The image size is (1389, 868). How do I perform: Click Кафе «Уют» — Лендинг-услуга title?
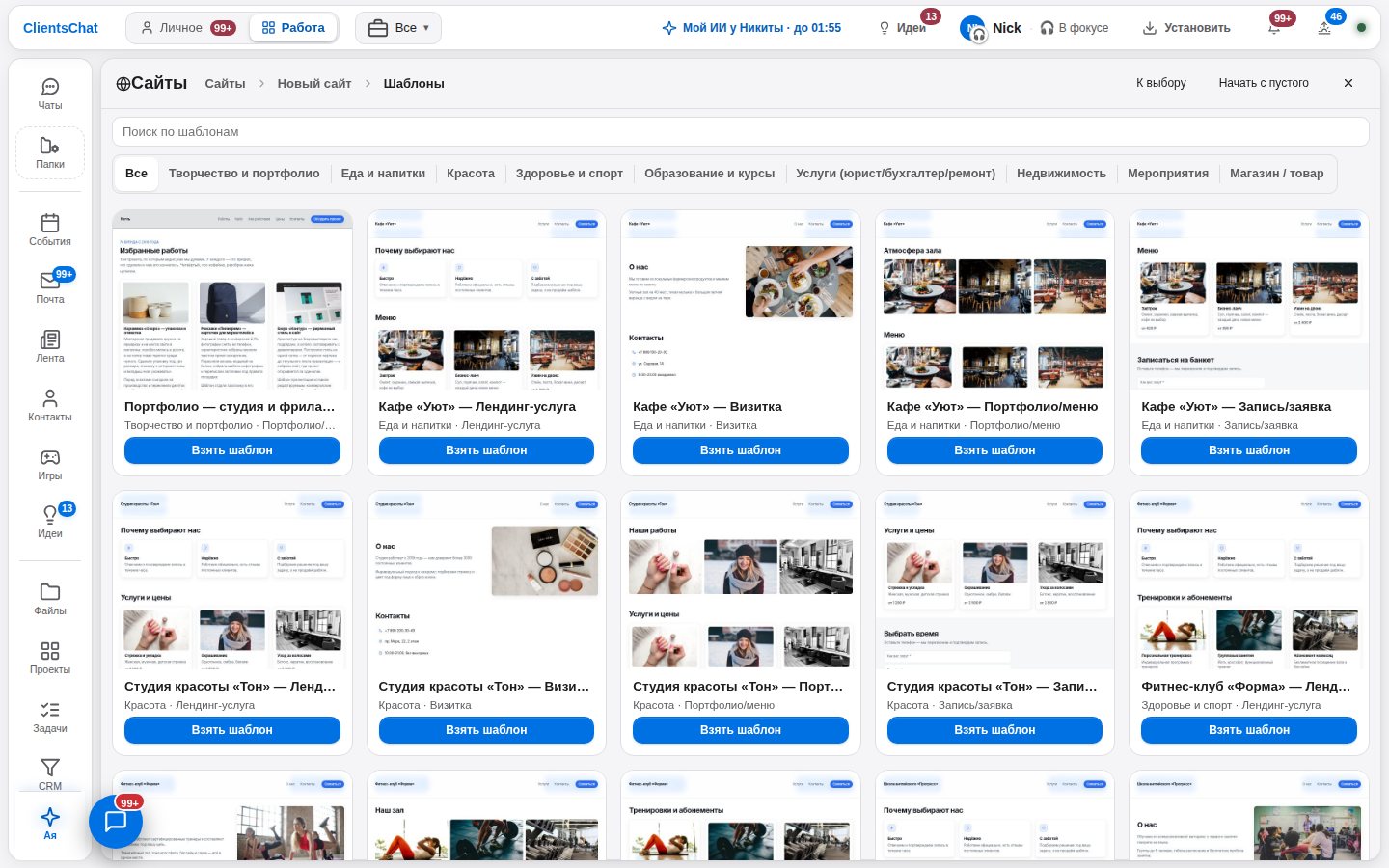[477, 407]
